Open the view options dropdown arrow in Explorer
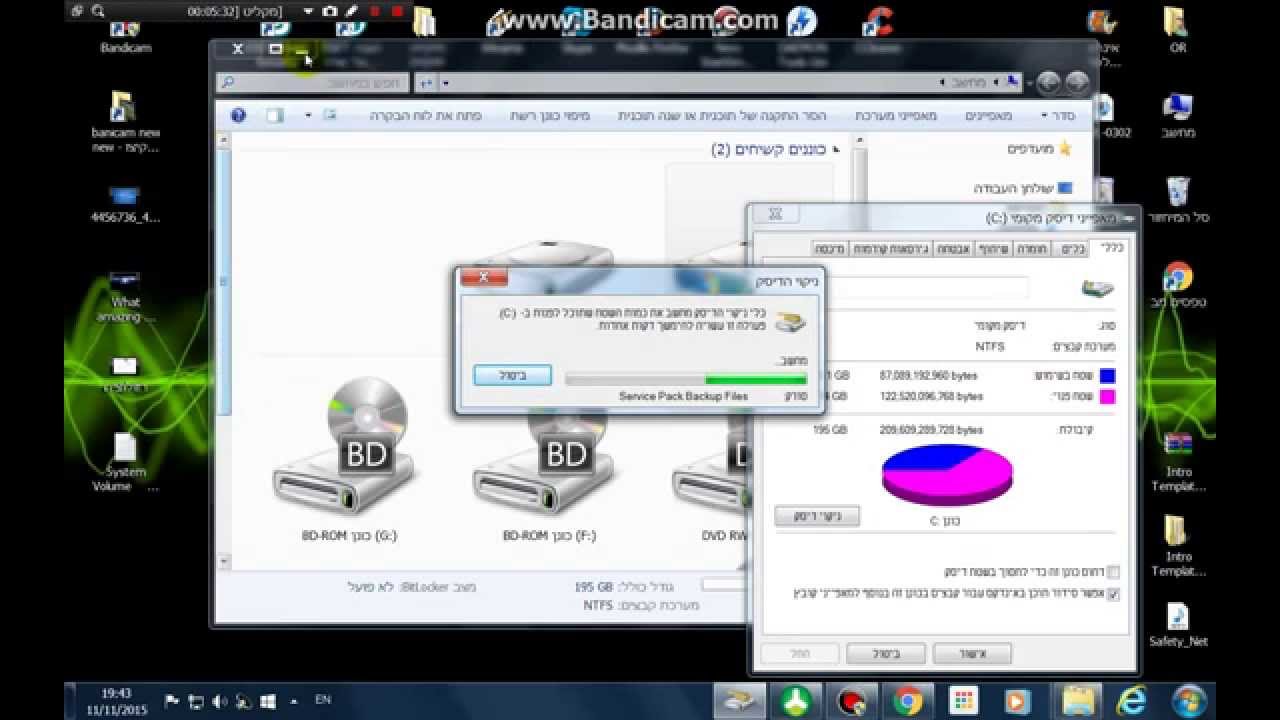 (x=308, y=116)
